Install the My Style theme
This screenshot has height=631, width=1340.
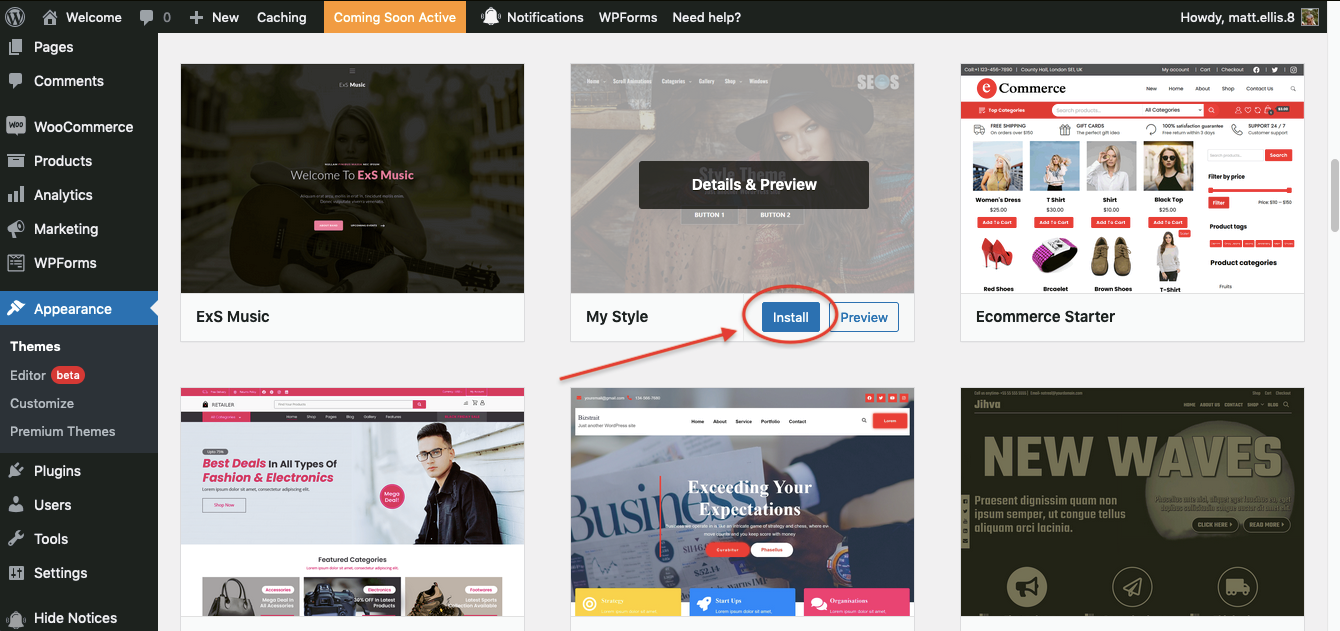coord(790,317)
